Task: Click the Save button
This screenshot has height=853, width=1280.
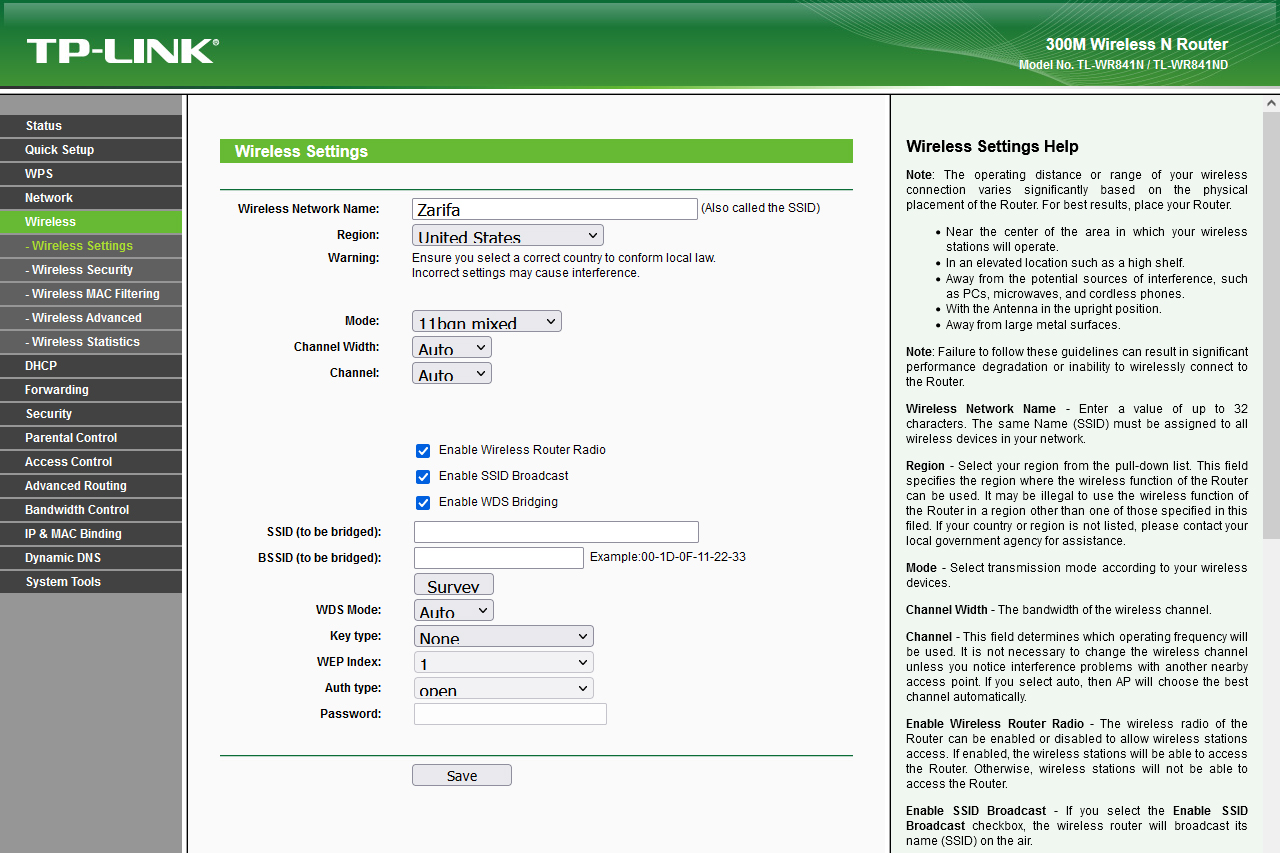Action: click(462, 775)
